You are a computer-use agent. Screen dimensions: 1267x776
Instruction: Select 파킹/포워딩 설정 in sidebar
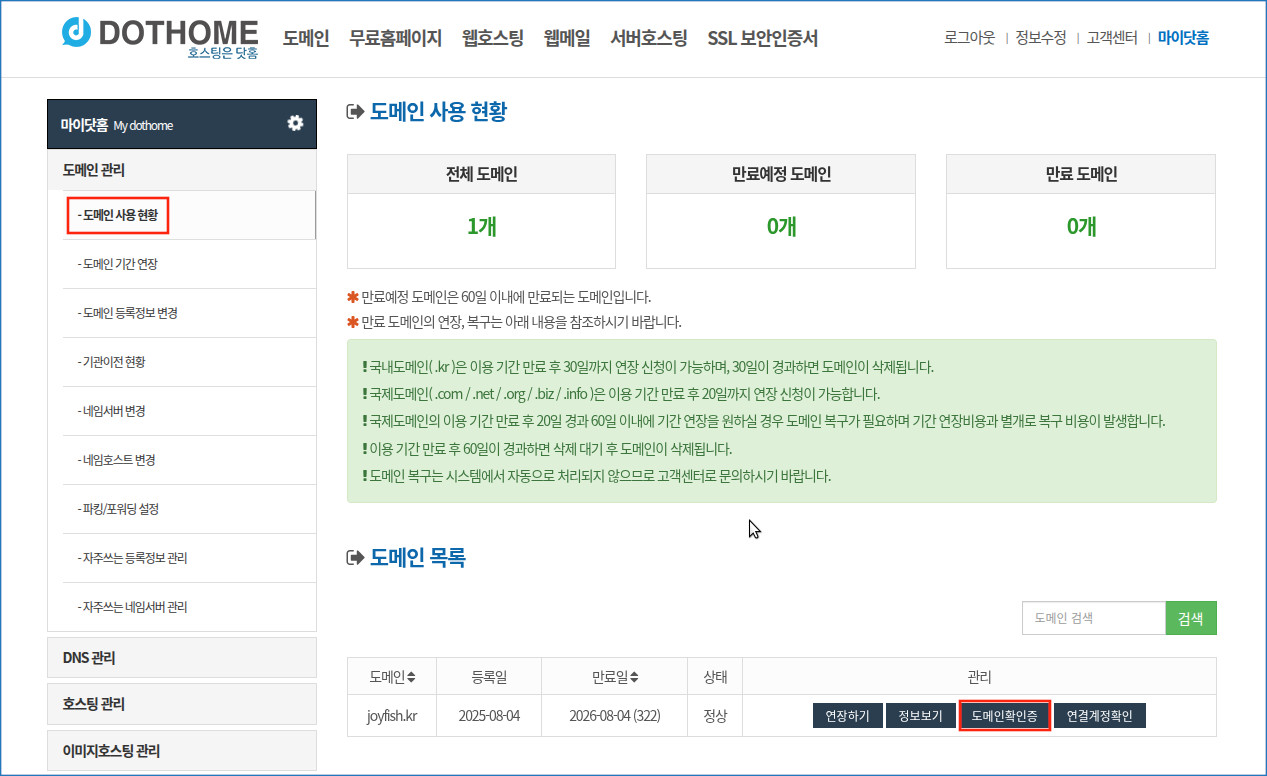click(122, 509)
